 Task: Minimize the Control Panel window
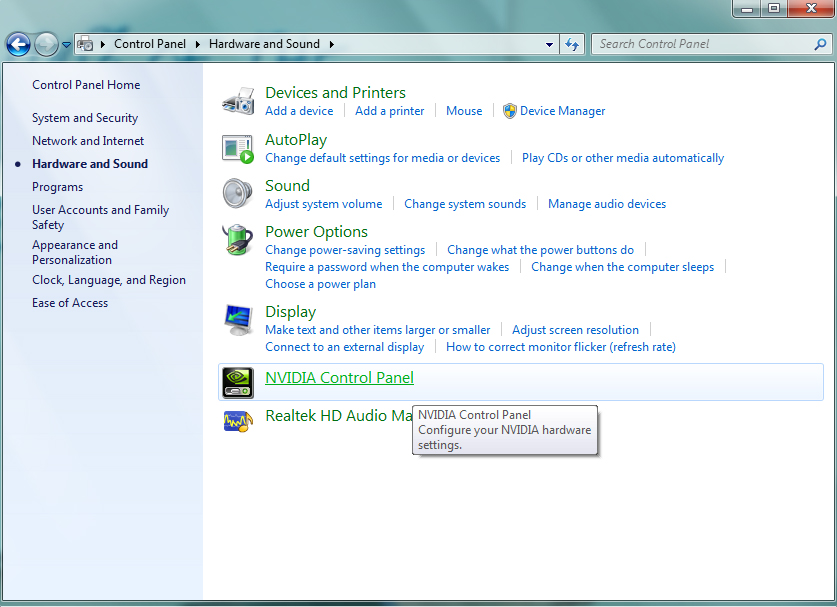coord(747,8)
